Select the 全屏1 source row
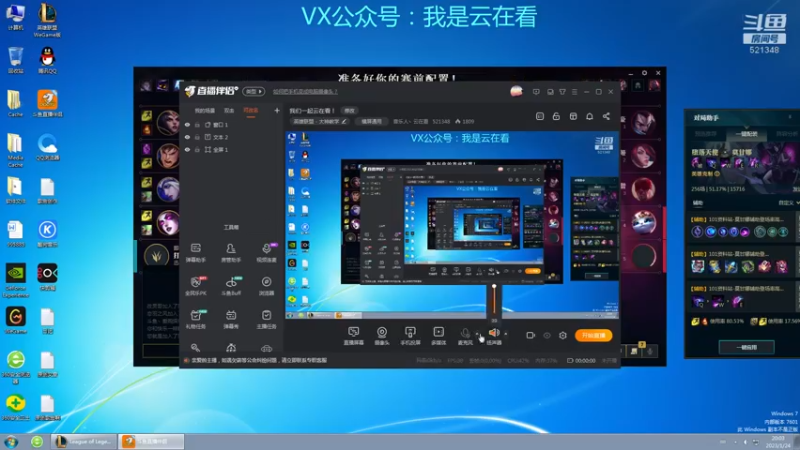Screen dimensions: 800x450 (x=232, y=149)
